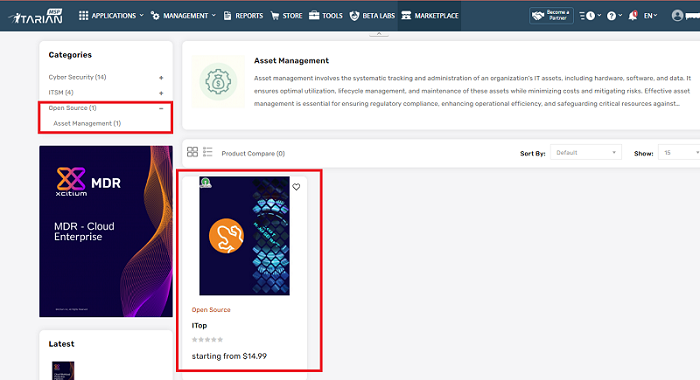Click the user profile avatar icon

pyautogui.click(x=677, y=16)
